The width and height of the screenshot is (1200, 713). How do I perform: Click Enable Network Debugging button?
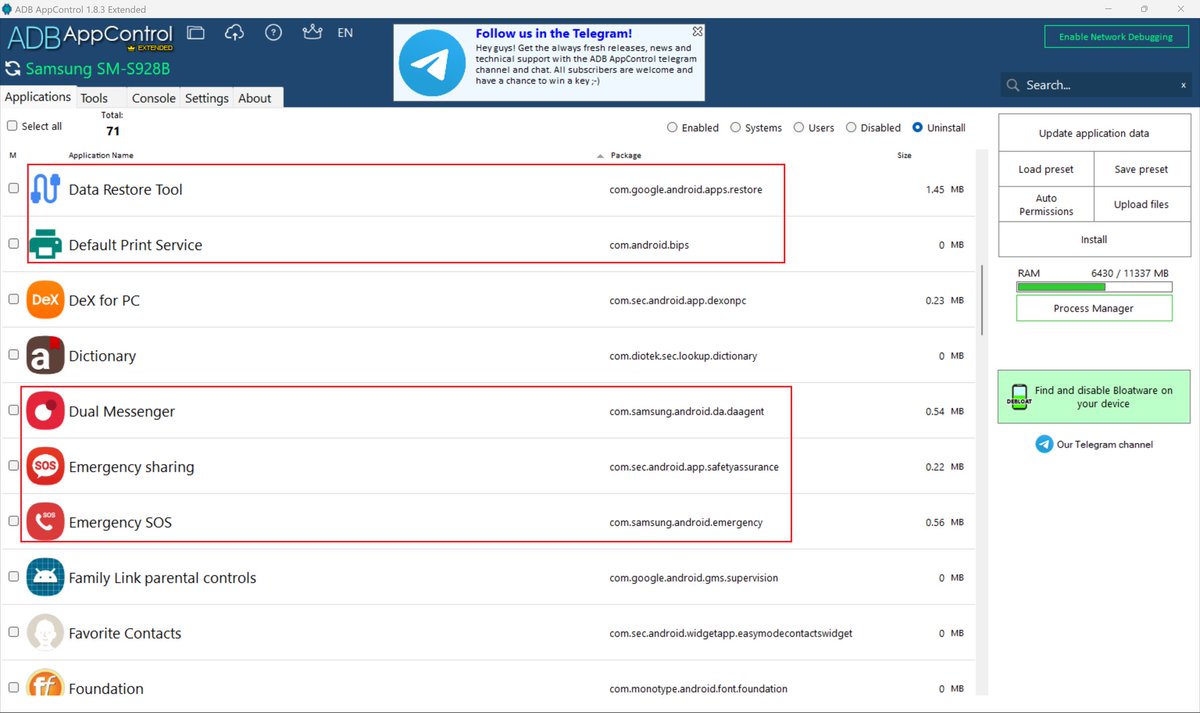(1116, 37)
